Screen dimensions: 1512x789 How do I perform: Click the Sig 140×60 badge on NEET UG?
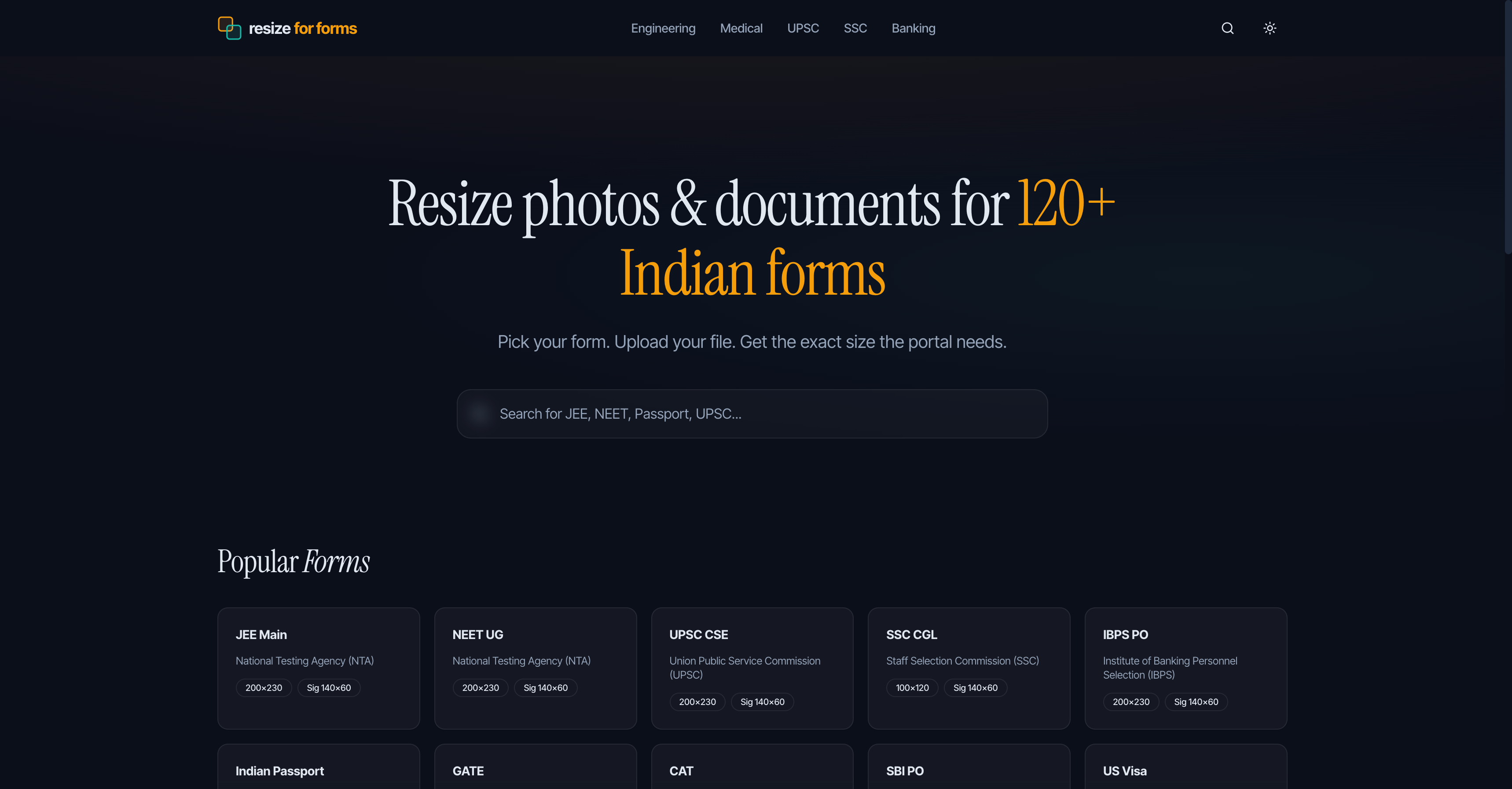pos(545,687)
